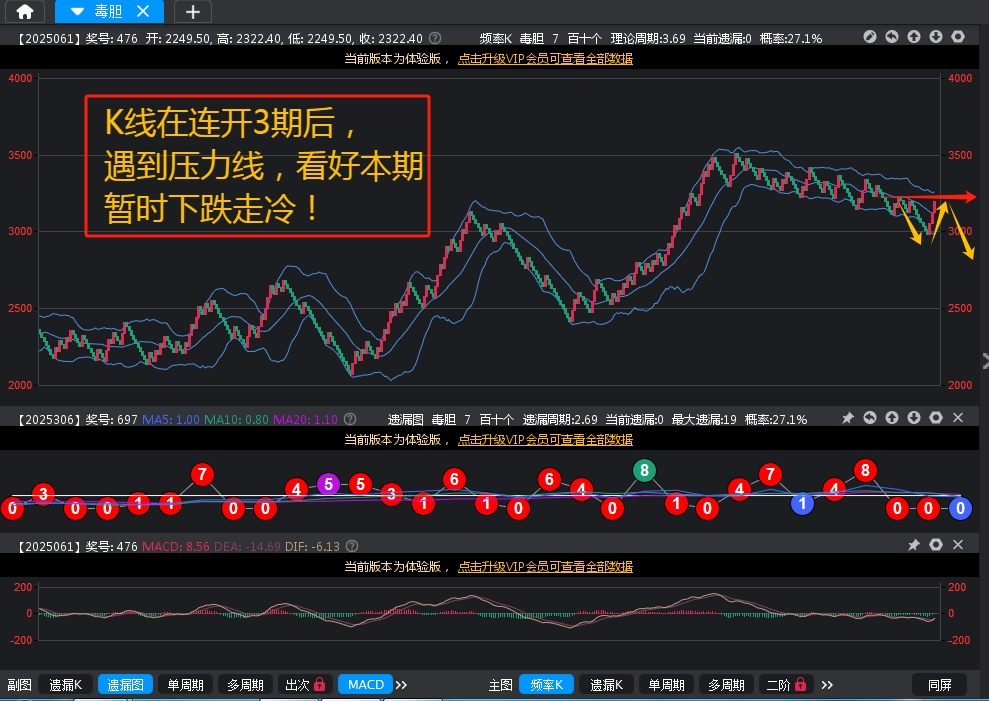Viewport: 989px width, 701px height.
Task: Select 单周期 in the 主图 group
Action: 666,685
